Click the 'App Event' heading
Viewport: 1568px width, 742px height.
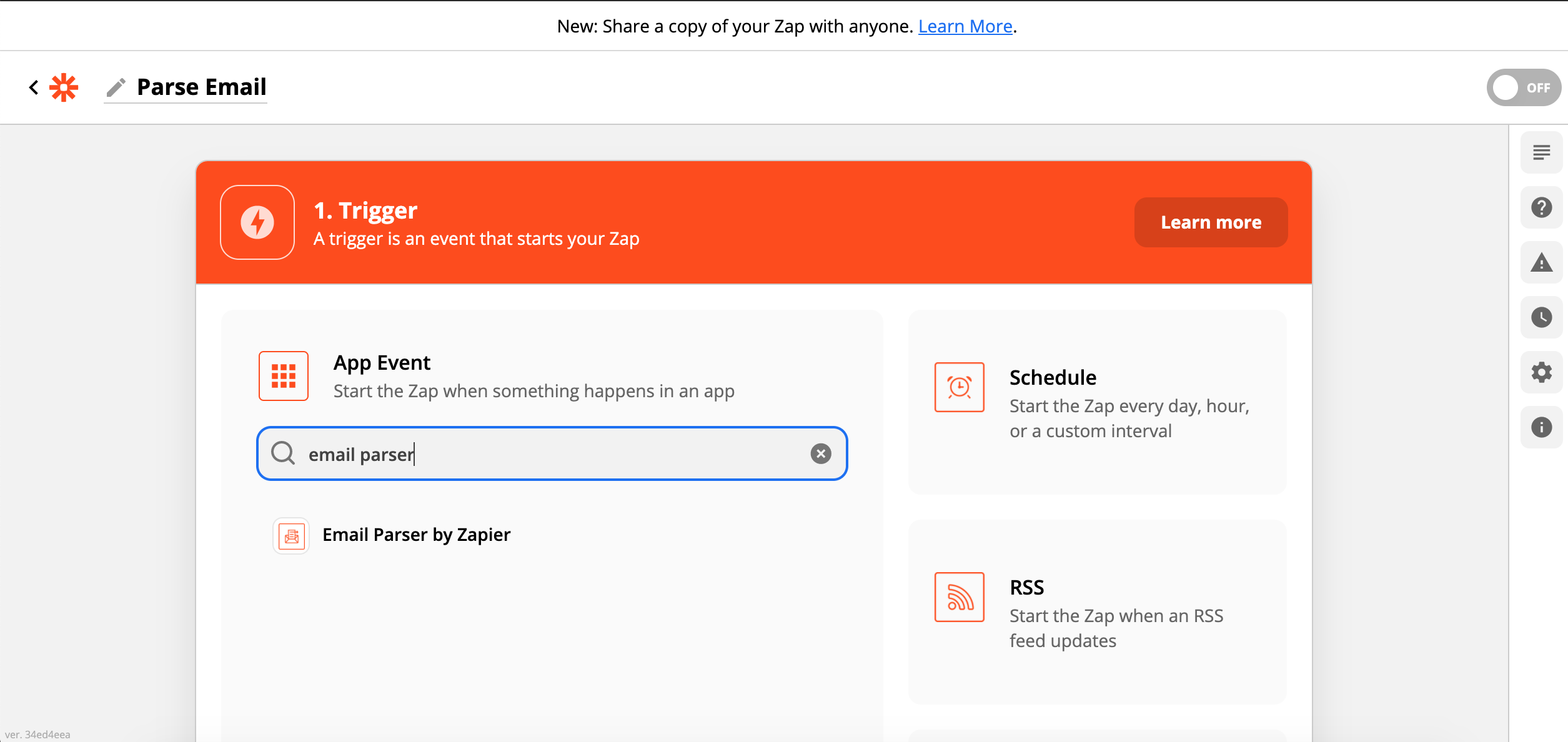(382, 363)
